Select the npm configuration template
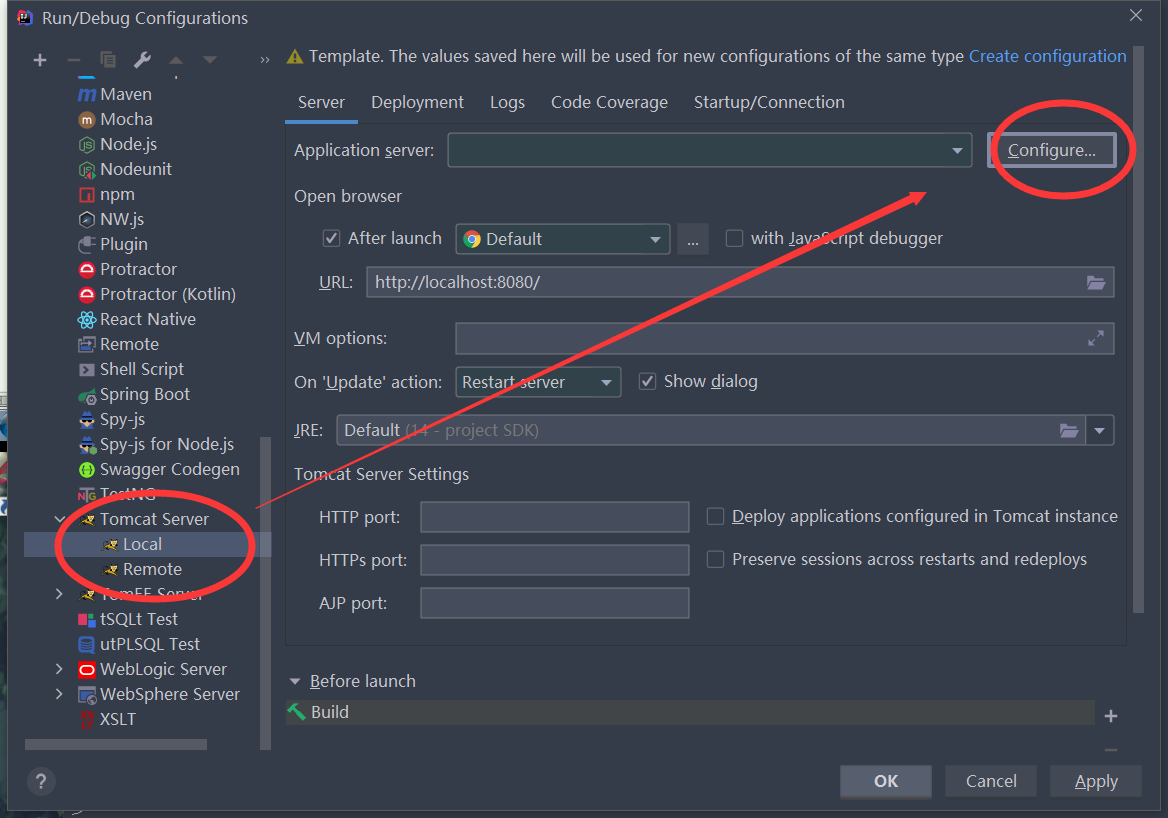The width and height of the screenshot is (1168, 818). point(118,194)
